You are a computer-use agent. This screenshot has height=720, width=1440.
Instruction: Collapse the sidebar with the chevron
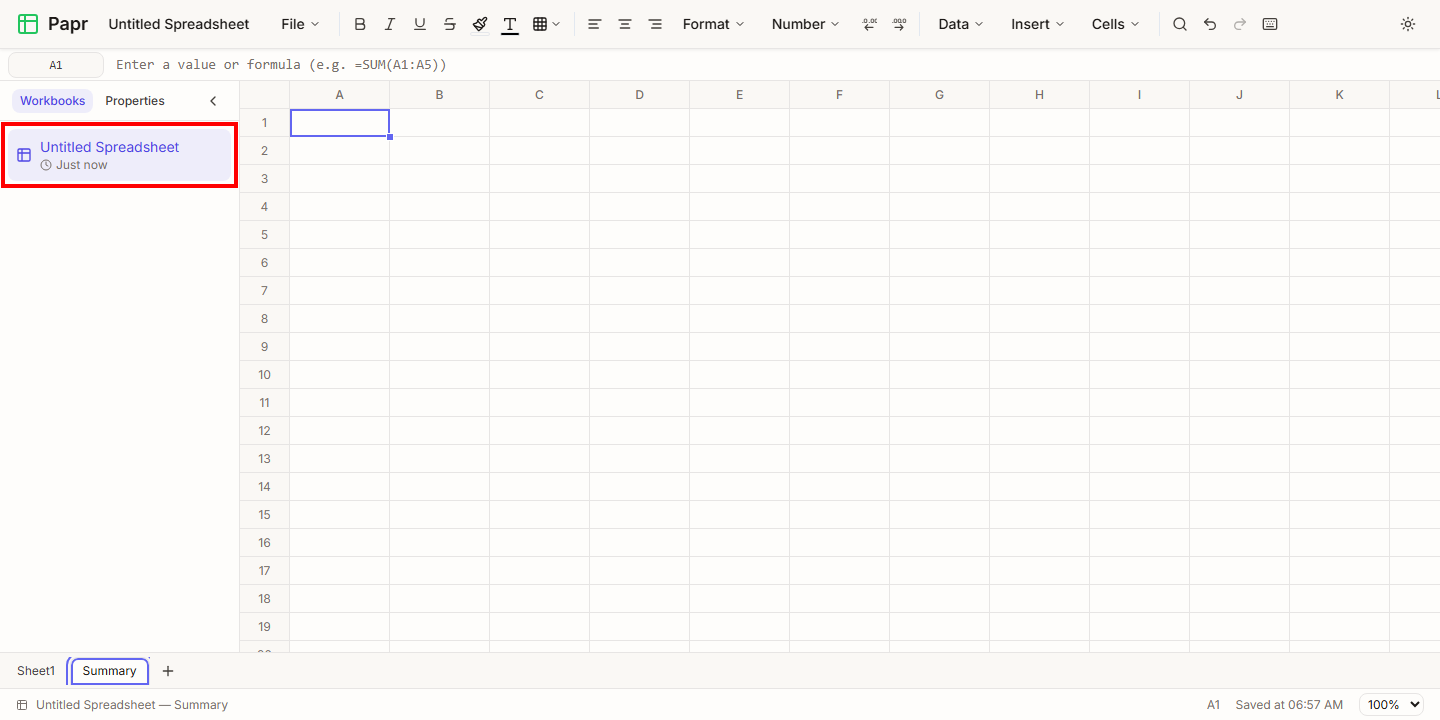[x=213, y=101]
